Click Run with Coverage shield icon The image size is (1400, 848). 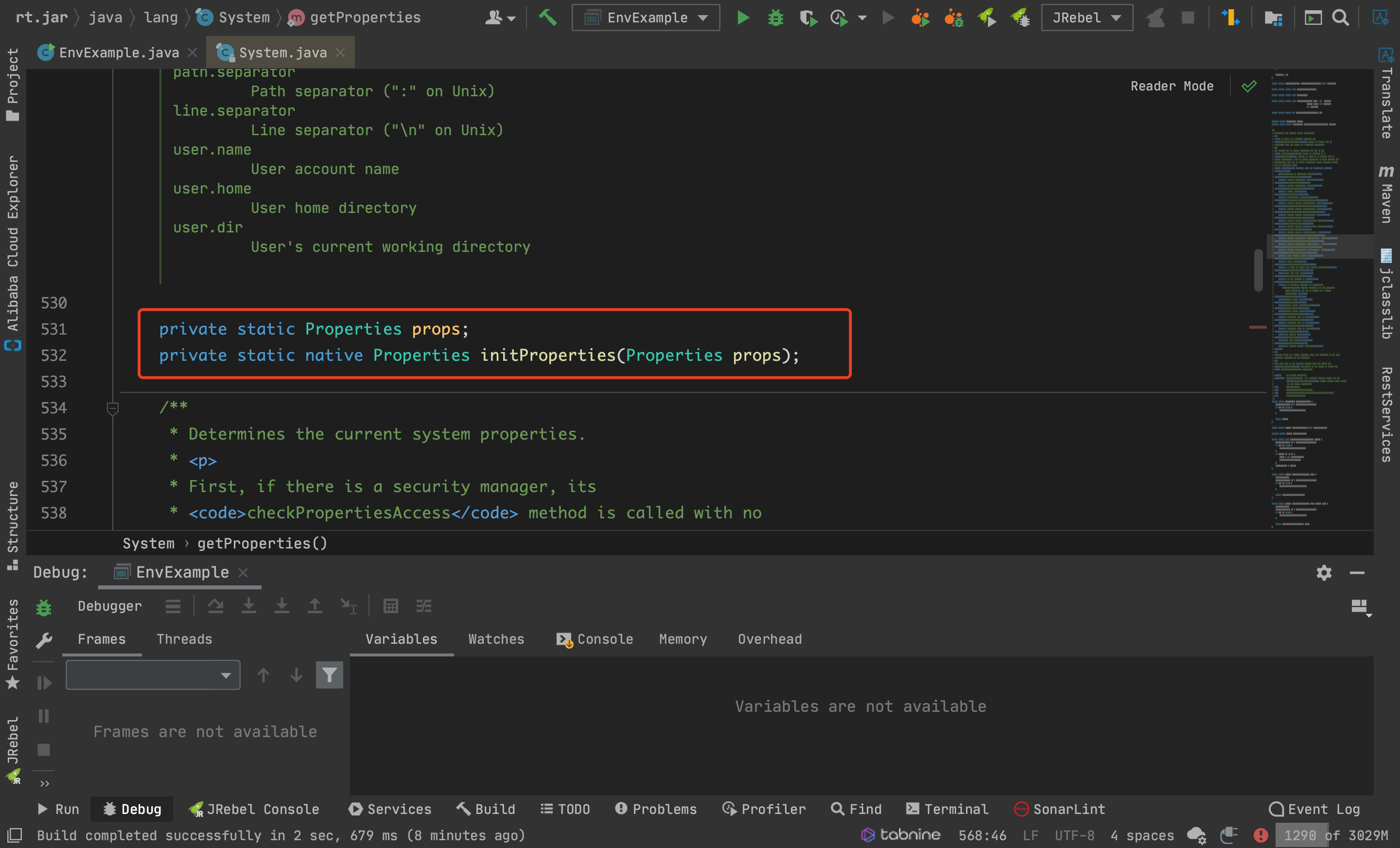(x=807, y=18)
